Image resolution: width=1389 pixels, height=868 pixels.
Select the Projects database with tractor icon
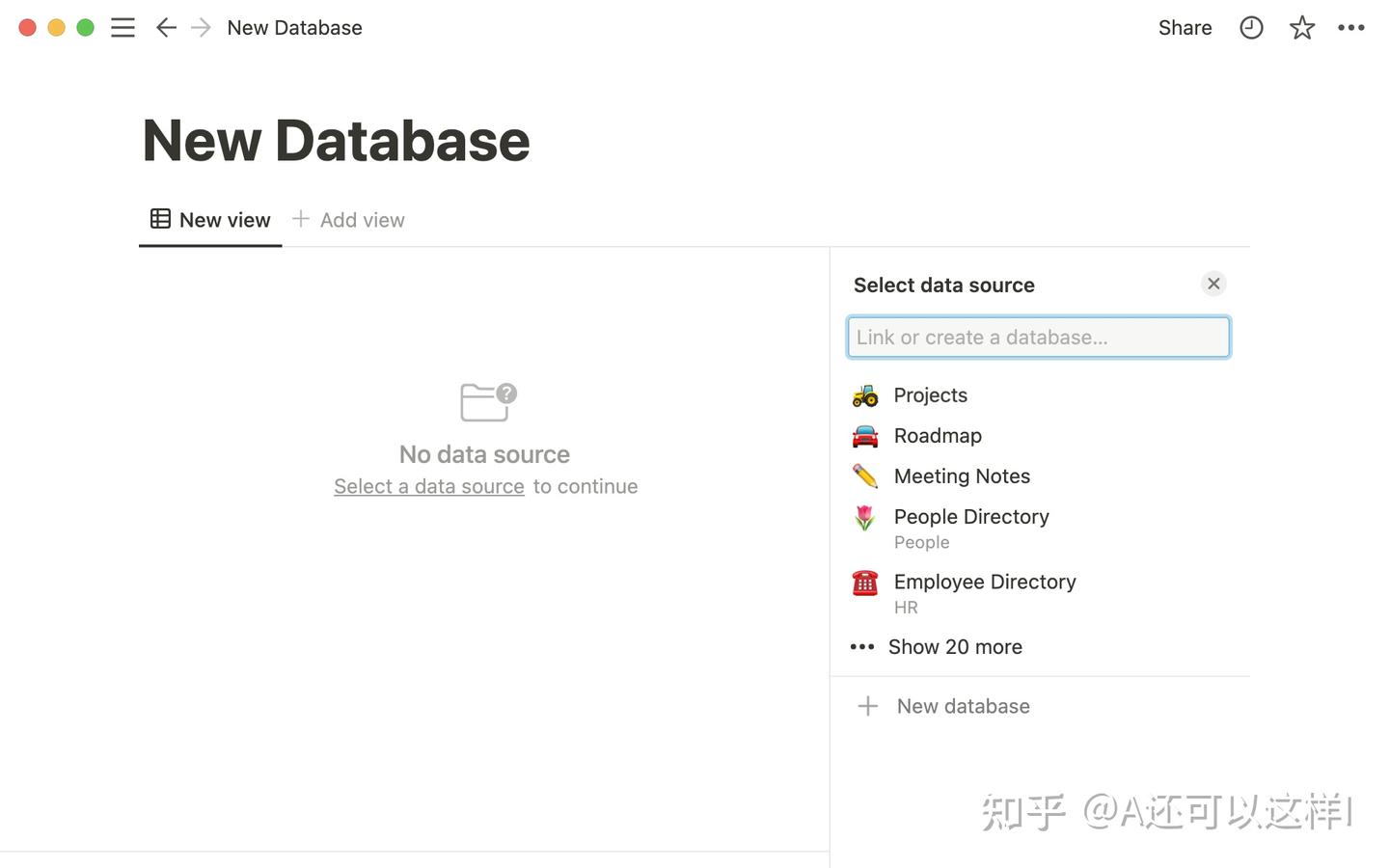(930, 394)
